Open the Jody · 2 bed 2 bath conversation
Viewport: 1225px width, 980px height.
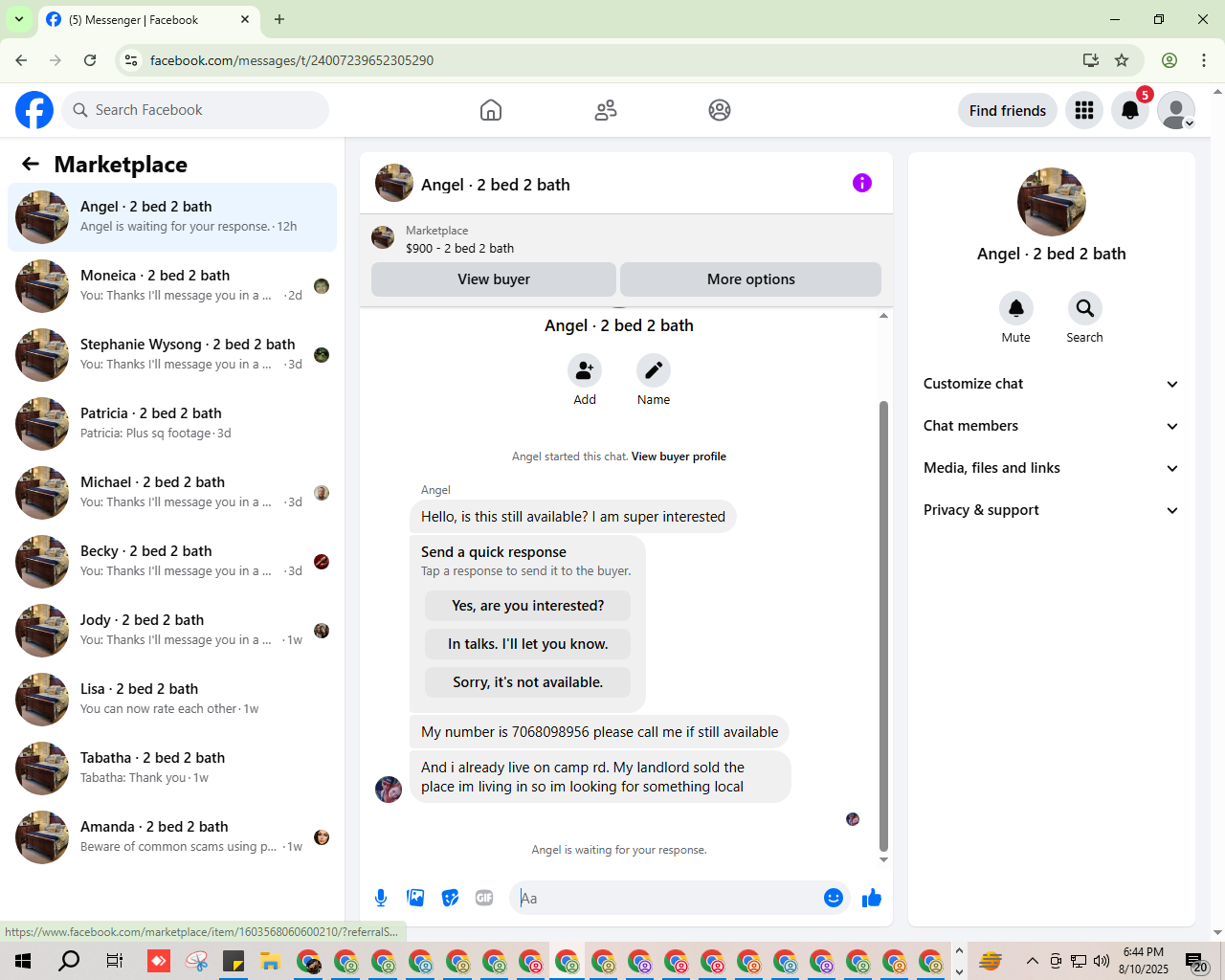coord(172,631)
